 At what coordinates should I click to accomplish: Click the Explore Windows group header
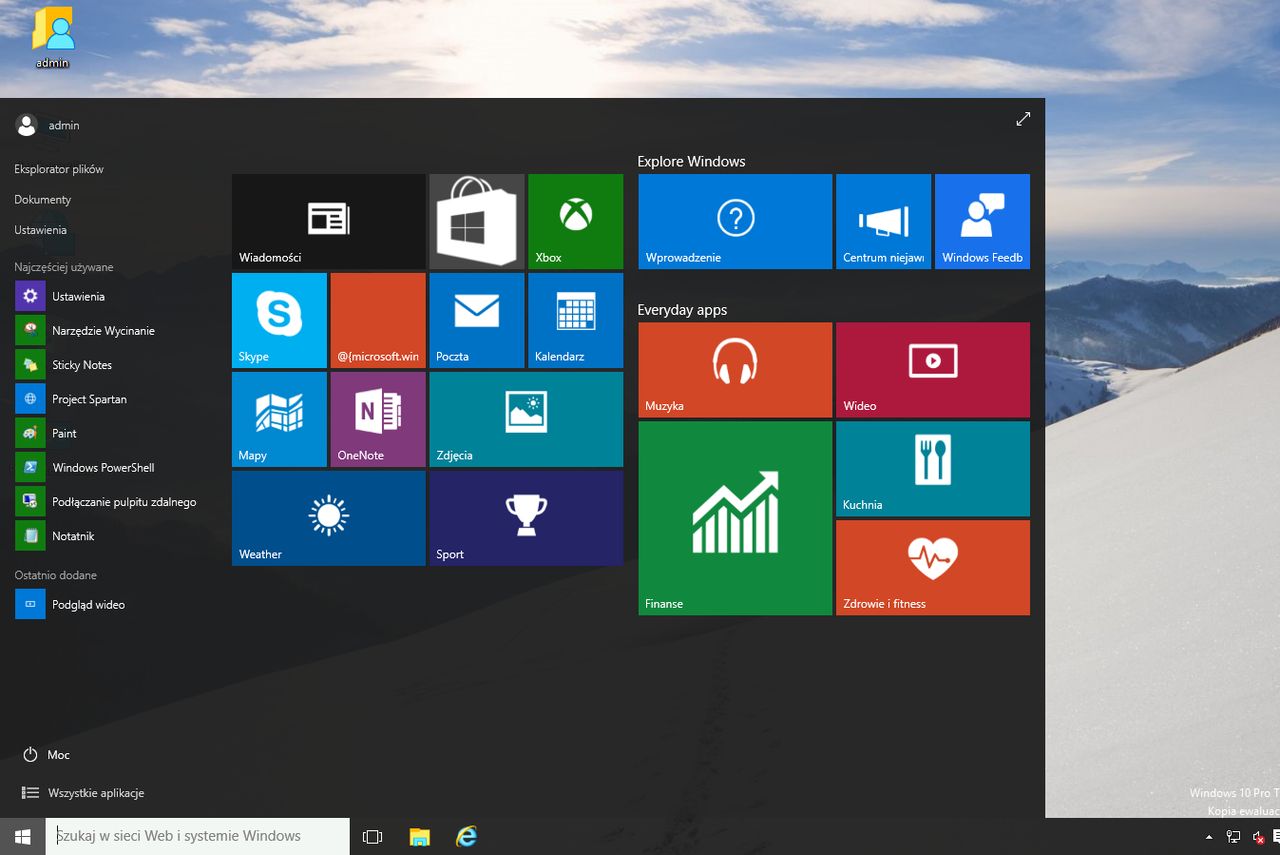pyautogui.click(x=691, y=161)
